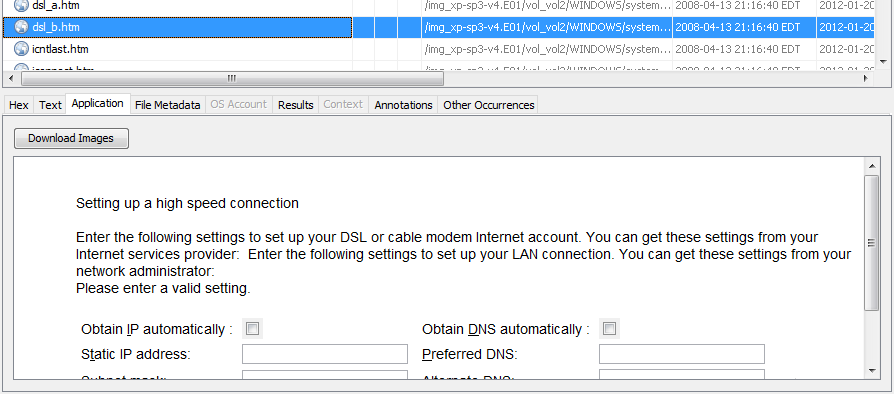Click the preview pane vertical scrollbar thumb
Image resolution: width=894 pixels, height=394 pixels.
[872, 243]
